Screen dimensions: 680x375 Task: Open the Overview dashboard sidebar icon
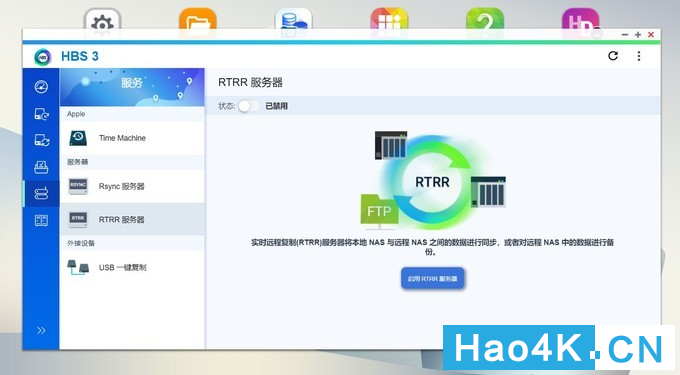[41, 87]
